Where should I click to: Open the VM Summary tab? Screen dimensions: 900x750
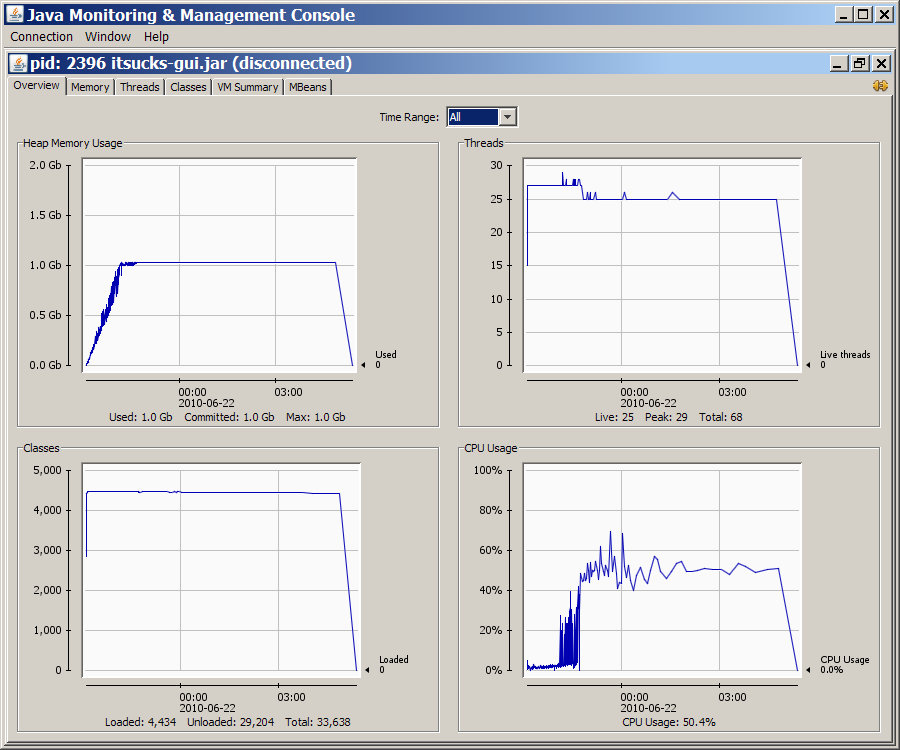tap(247, 87)
